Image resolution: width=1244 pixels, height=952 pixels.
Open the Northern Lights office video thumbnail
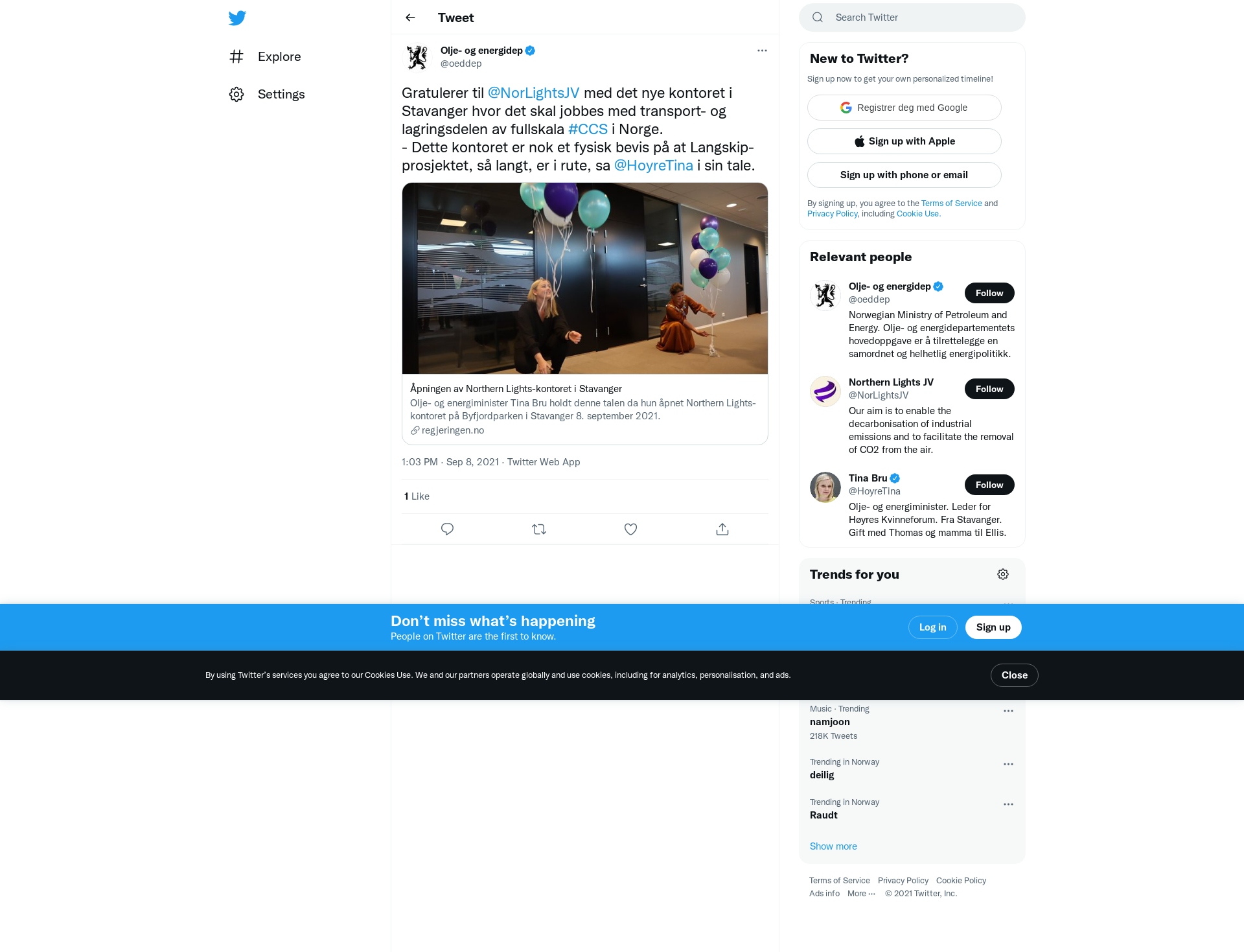tap(585, 279)
